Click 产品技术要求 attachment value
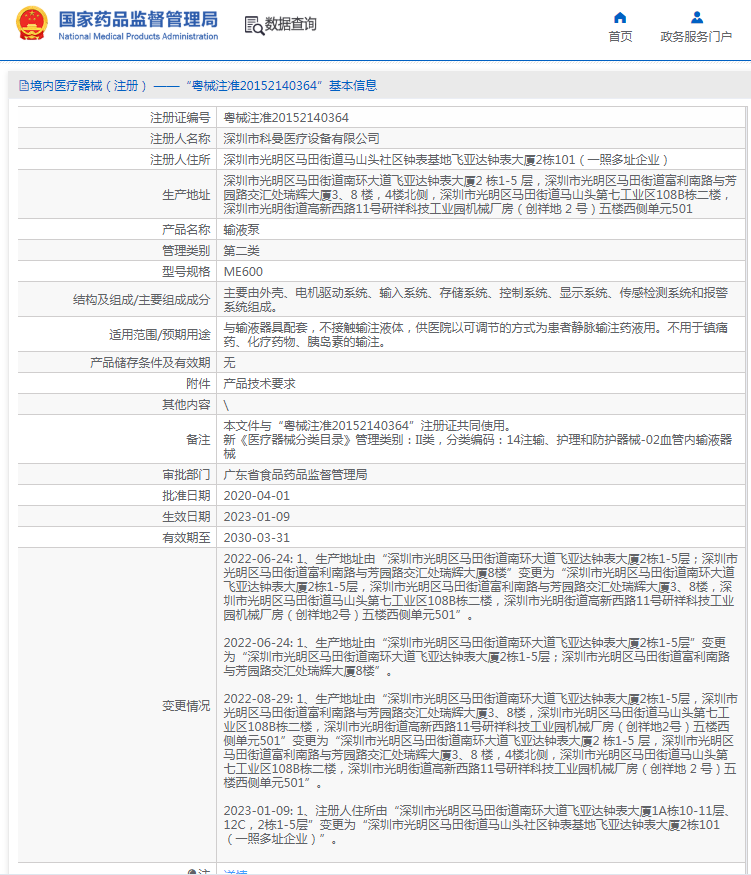The height and width of the screenshot is (875, 751). tap(259, 383)
